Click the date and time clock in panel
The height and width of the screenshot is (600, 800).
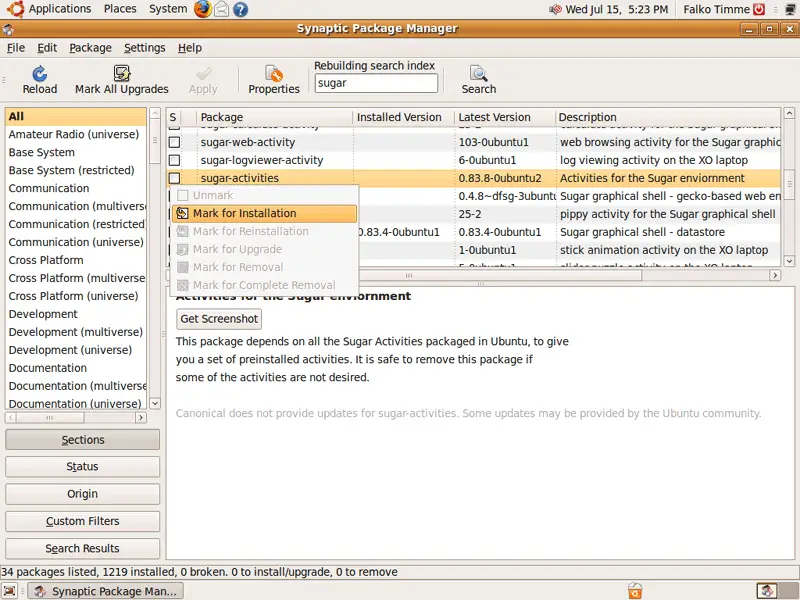coord(616,9)
